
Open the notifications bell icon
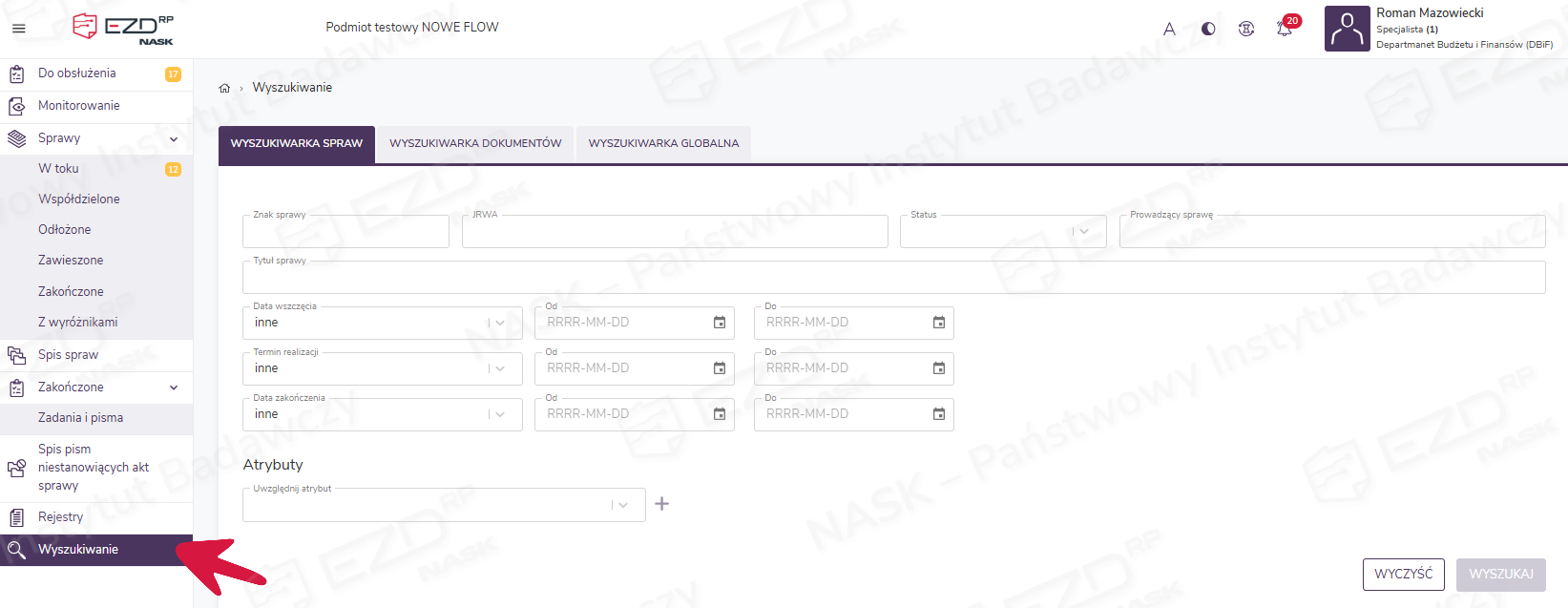pos(1285,29)
